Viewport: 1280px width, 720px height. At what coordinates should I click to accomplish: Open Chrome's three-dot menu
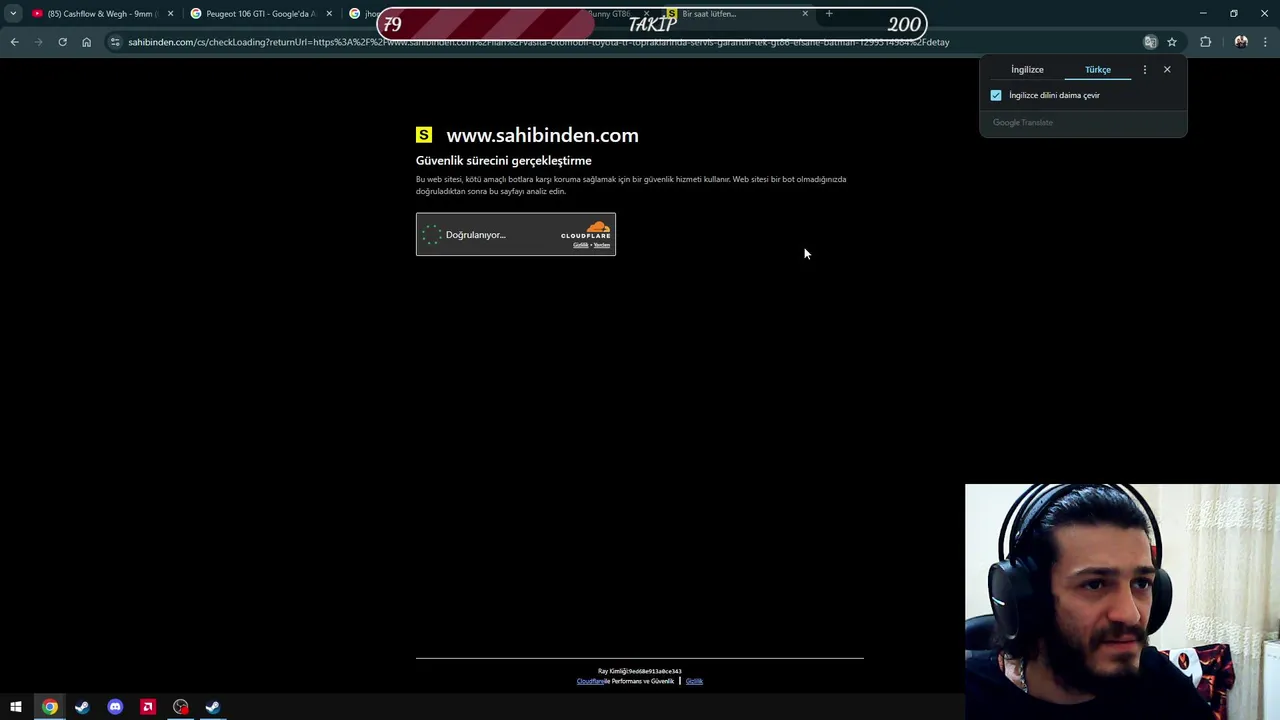point(1266,42)
